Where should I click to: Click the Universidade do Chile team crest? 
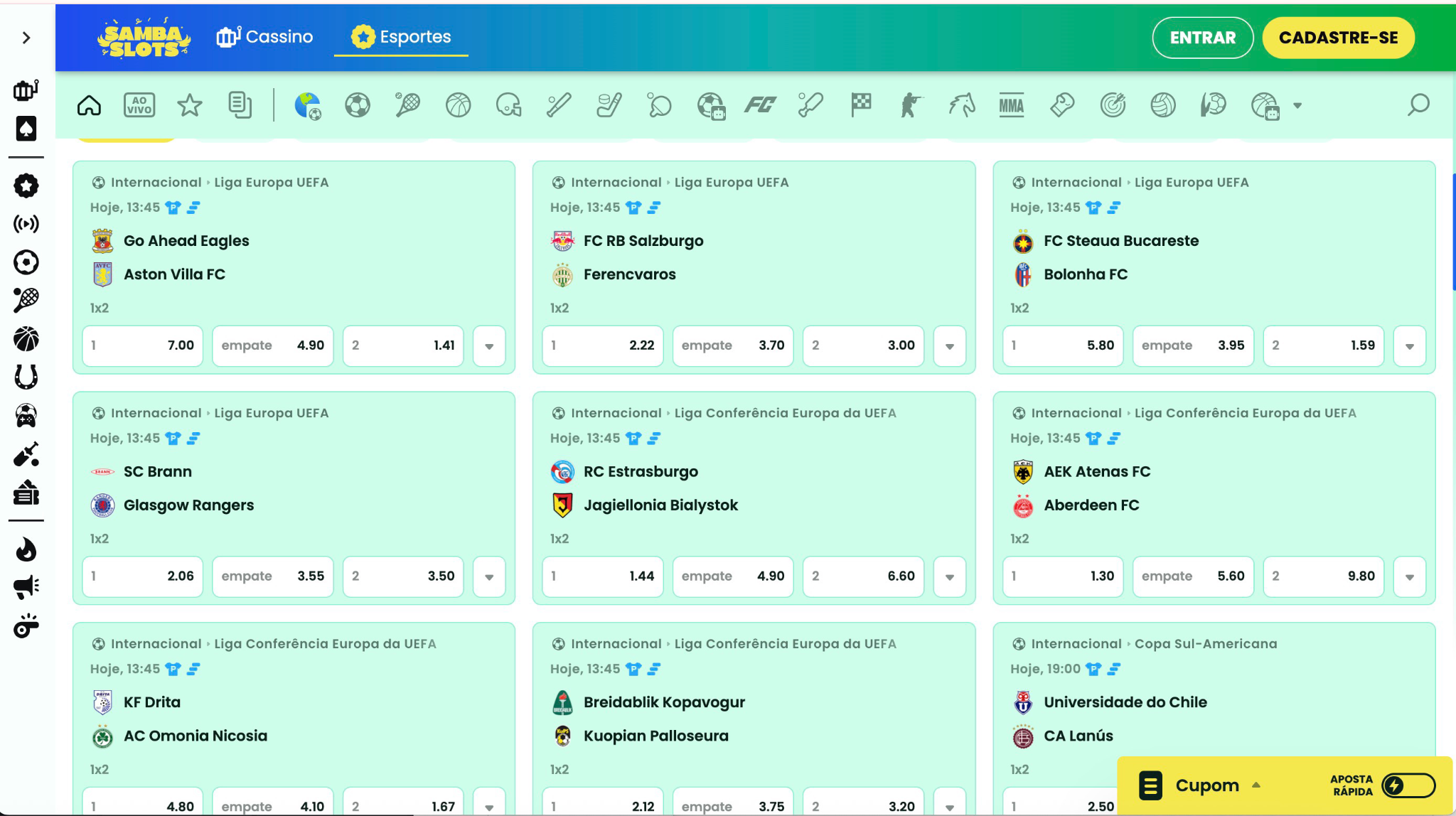(x=1023, y=702)
